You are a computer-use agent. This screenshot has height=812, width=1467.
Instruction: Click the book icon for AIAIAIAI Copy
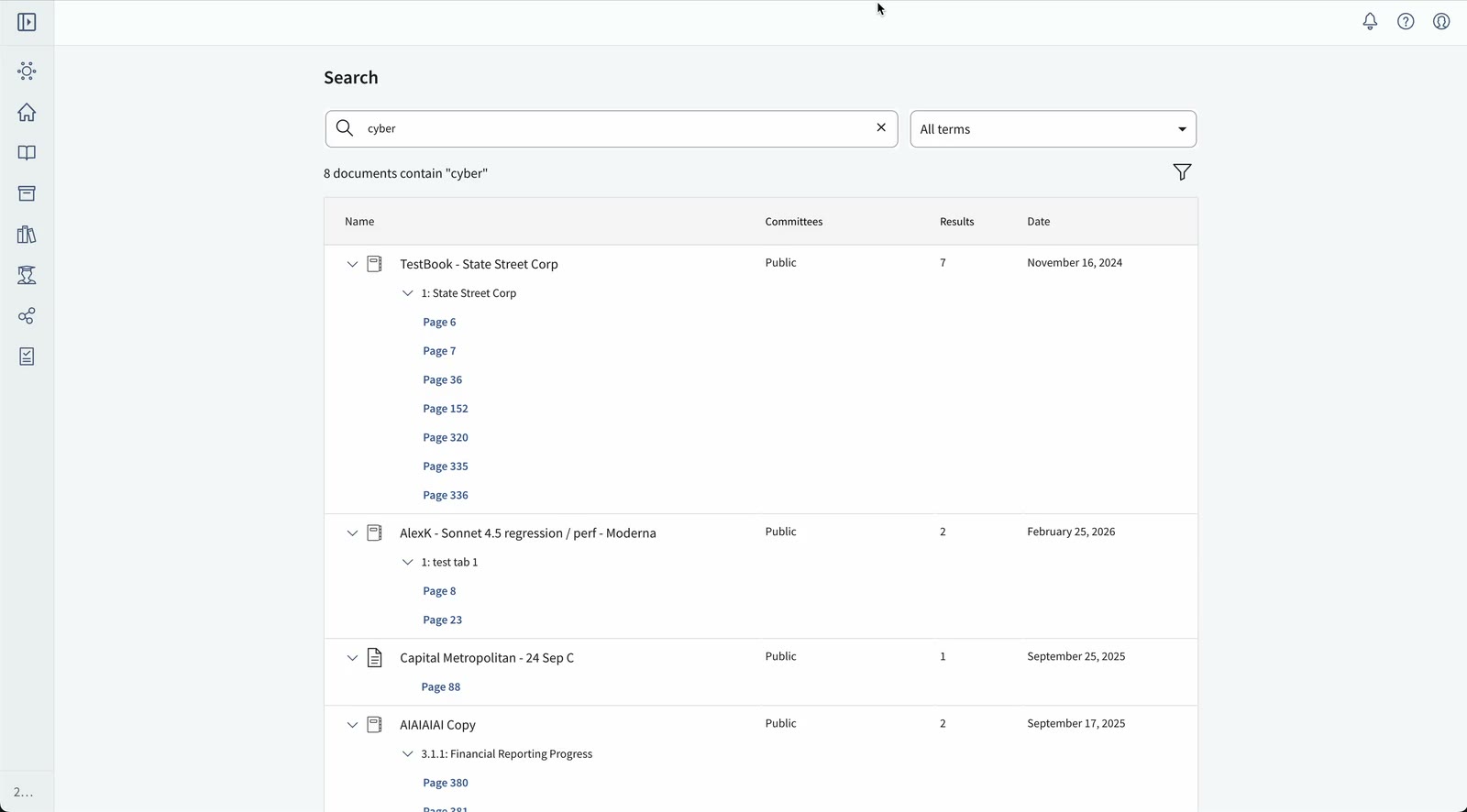pos(375,724)
